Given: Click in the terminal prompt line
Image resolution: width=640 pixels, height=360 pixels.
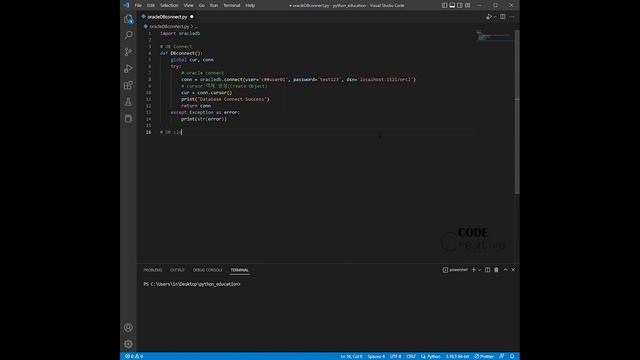Looking at the screenshot, I should point(192,284).
